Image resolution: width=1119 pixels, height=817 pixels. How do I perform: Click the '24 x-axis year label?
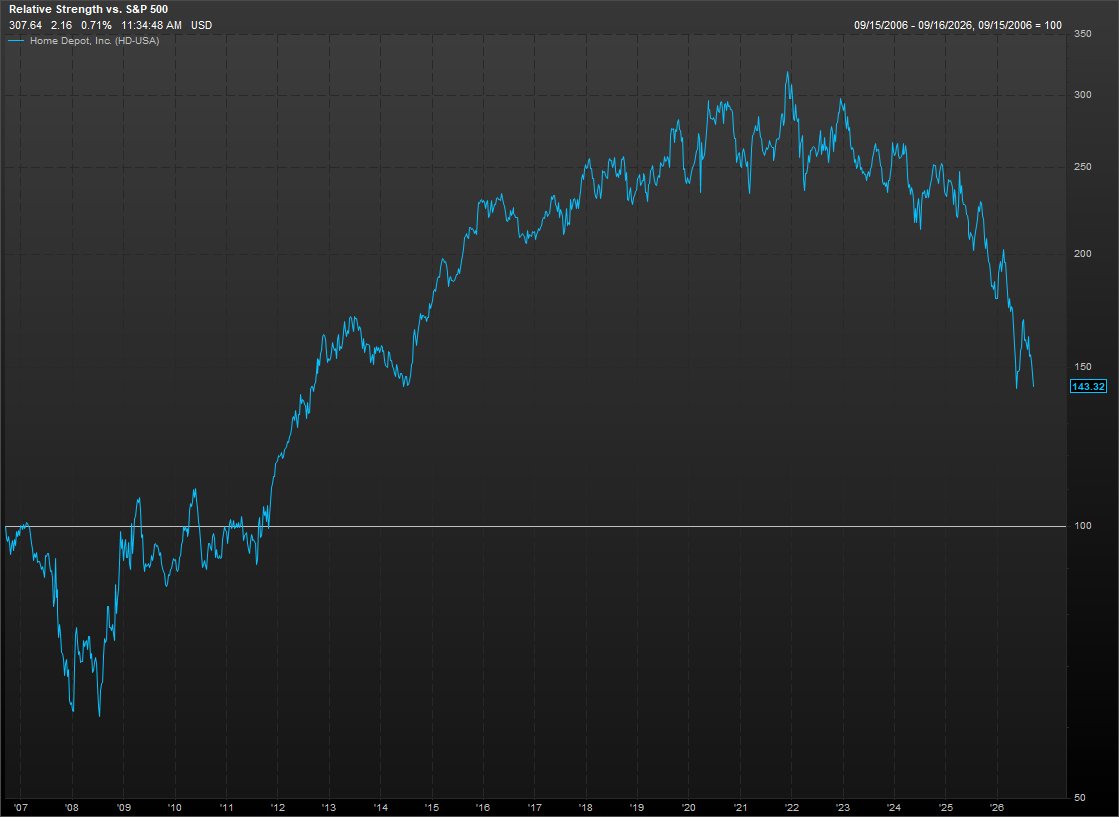894,808
